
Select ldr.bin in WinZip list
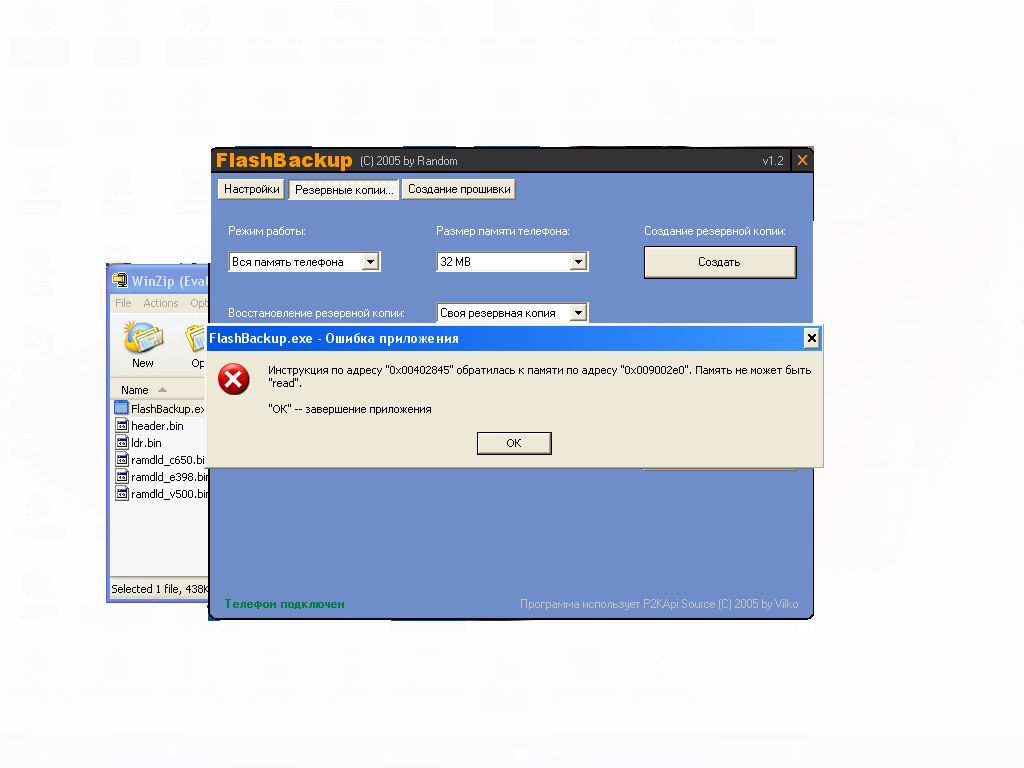click(146, 443)
